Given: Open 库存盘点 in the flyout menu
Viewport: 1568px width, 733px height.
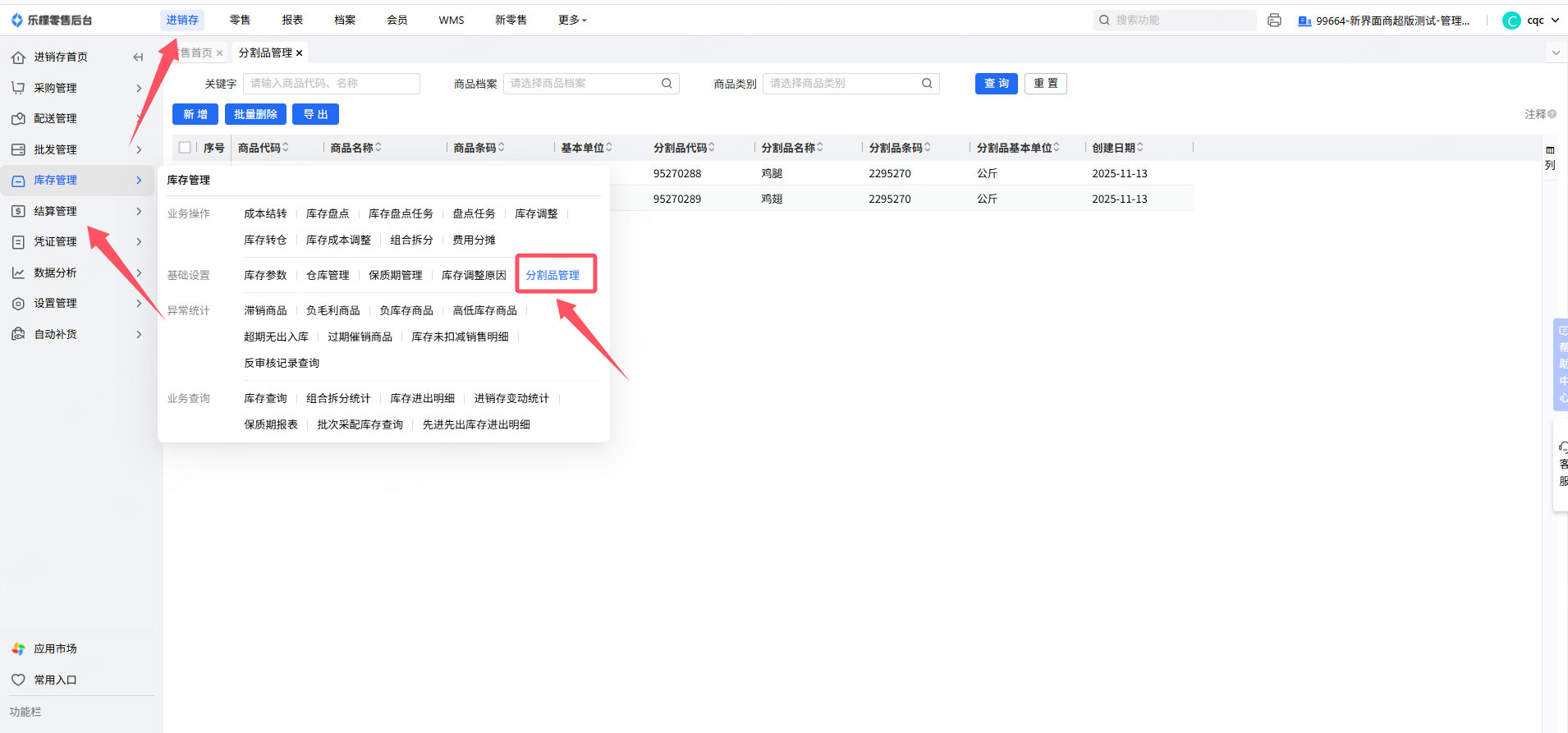Looking at the screenshot, I should coord(328,213).
